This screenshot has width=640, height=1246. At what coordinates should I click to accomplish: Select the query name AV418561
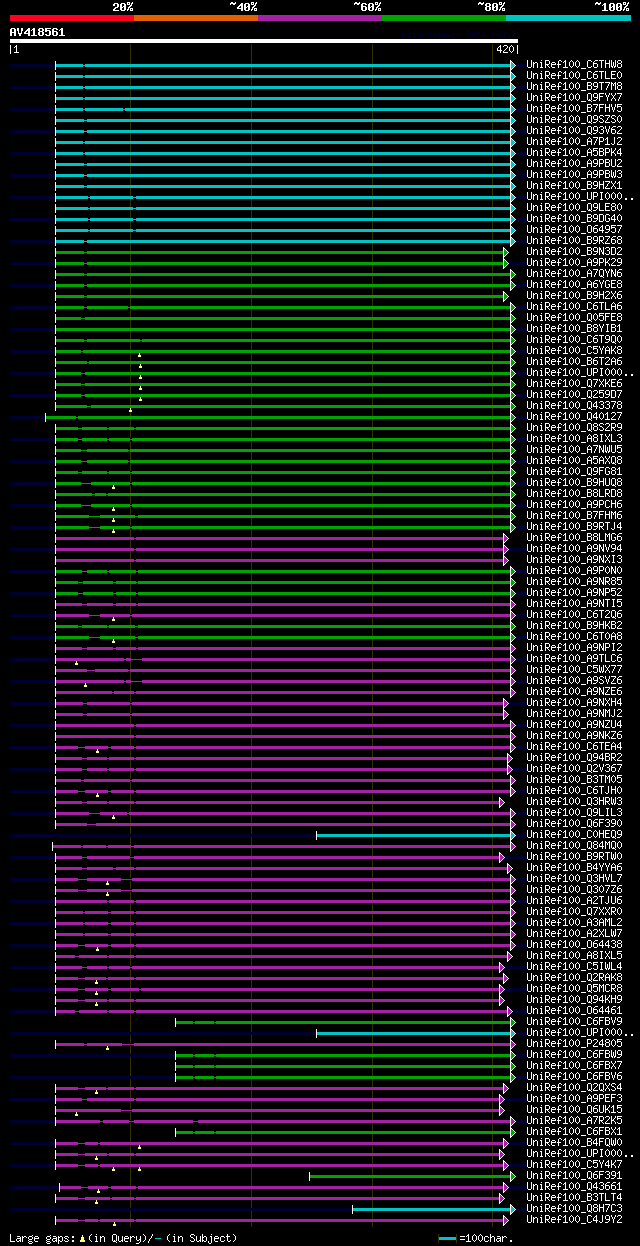pos(37,32)
